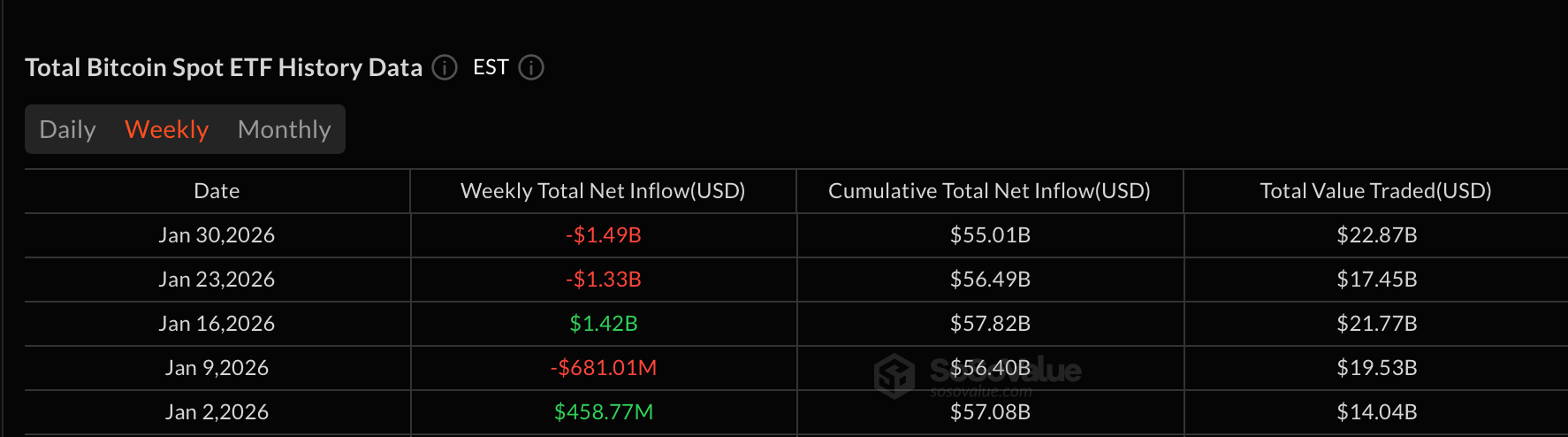Image resolution: width=1568 pixels, height=437 pixels.
Task: Select the Jan 2,2026 date cell
Action: (217, 412)
